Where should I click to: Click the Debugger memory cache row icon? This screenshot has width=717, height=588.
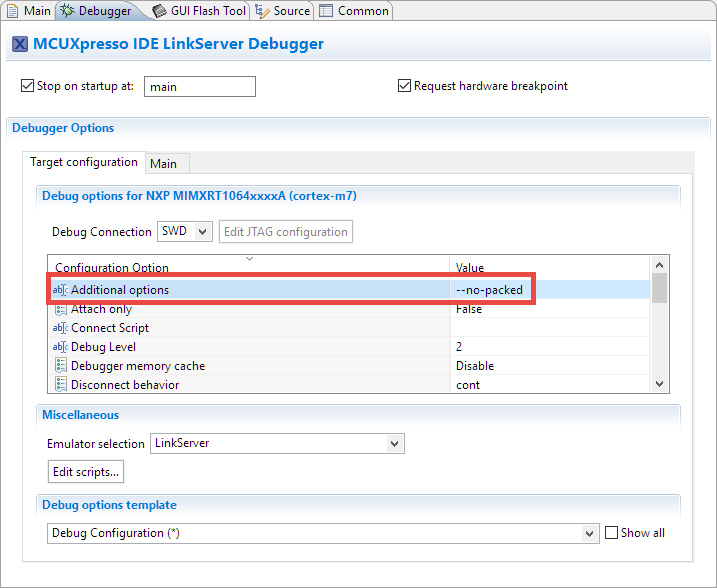(x=60, y=366)
